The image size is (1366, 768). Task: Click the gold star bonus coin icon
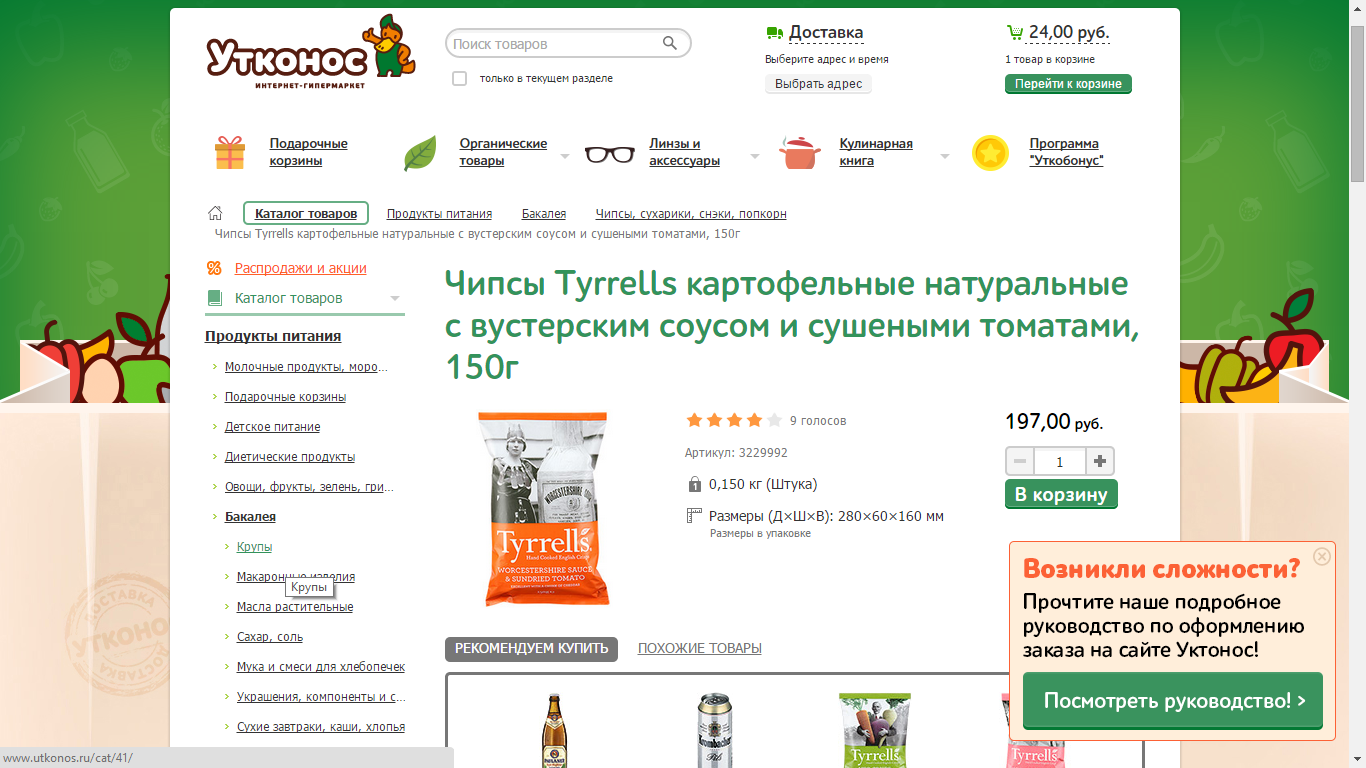point(990,153)
